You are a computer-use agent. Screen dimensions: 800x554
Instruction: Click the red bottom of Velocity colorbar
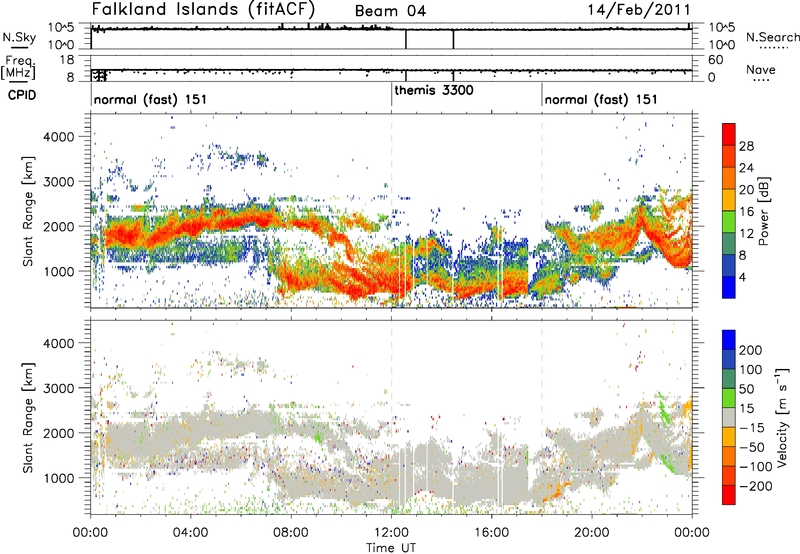729,495
